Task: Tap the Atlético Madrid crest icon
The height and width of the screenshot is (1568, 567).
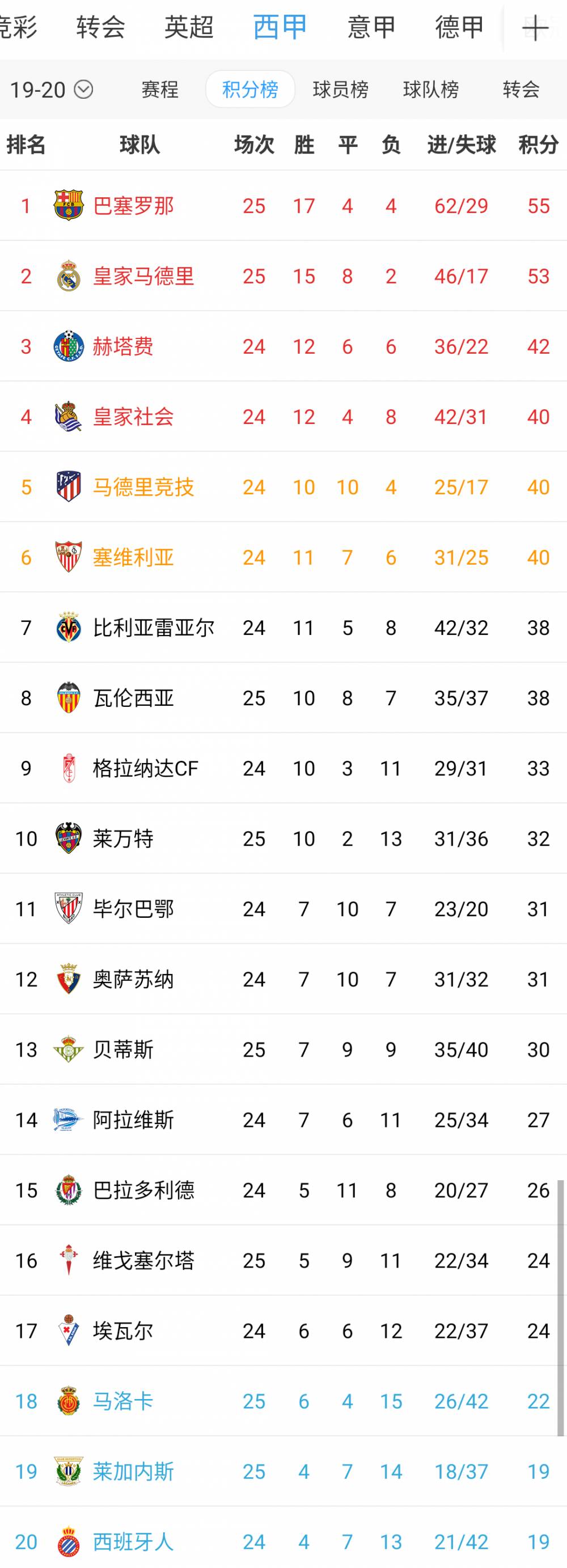Action: click(x=68, y=487)
